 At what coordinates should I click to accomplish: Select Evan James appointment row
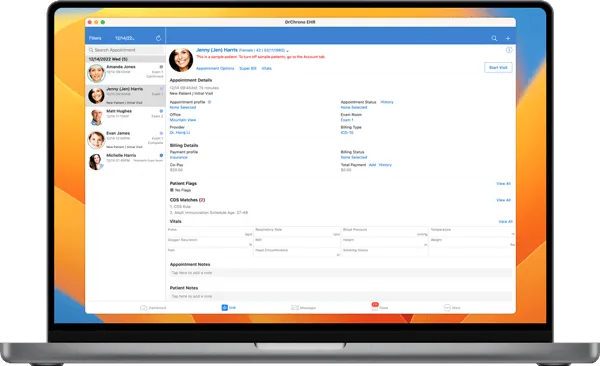click(x=126, y=140)
